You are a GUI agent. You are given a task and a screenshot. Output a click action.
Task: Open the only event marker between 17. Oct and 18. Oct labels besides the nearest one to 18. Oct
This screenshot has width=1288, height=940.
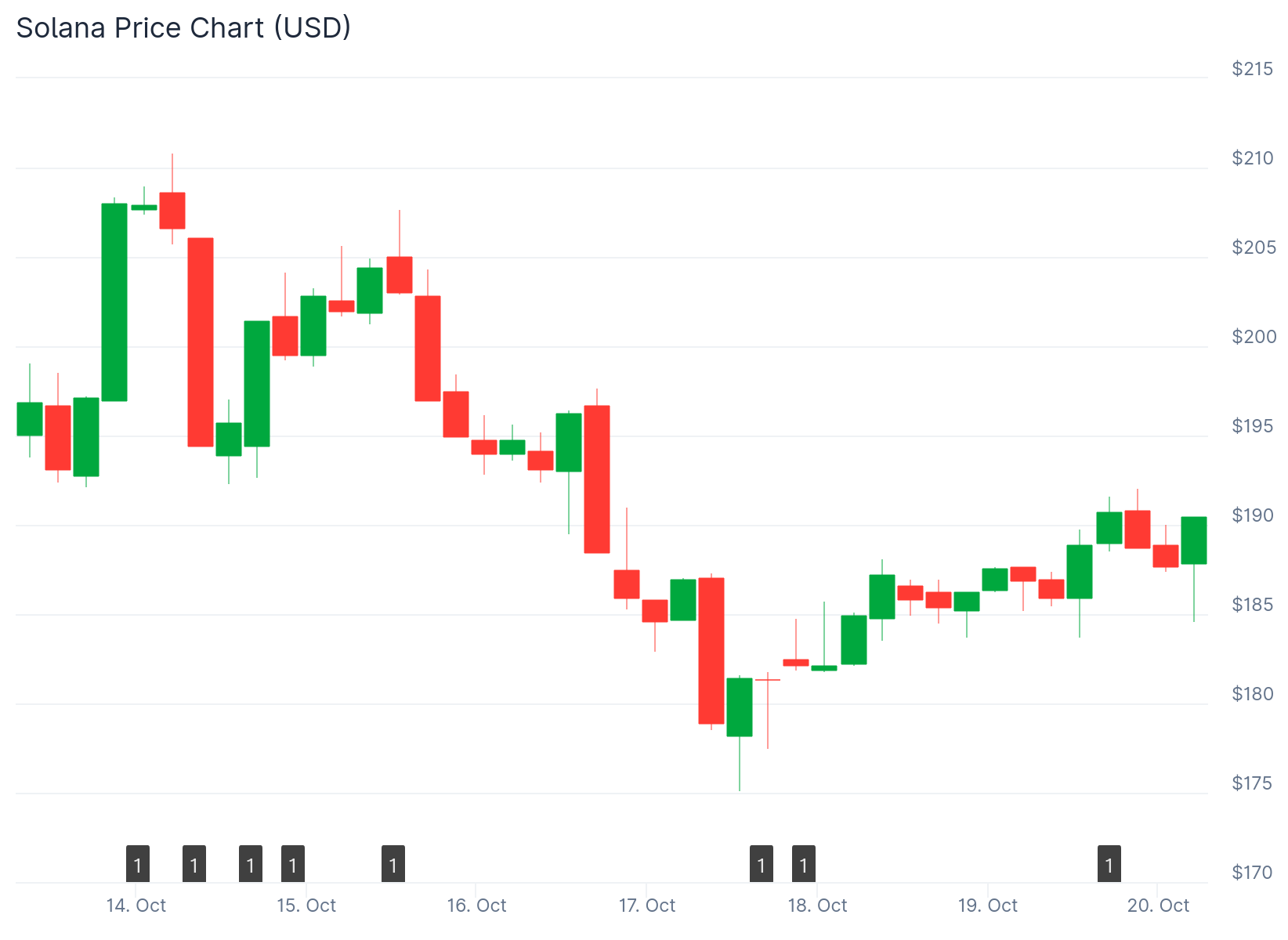point(762,864)
